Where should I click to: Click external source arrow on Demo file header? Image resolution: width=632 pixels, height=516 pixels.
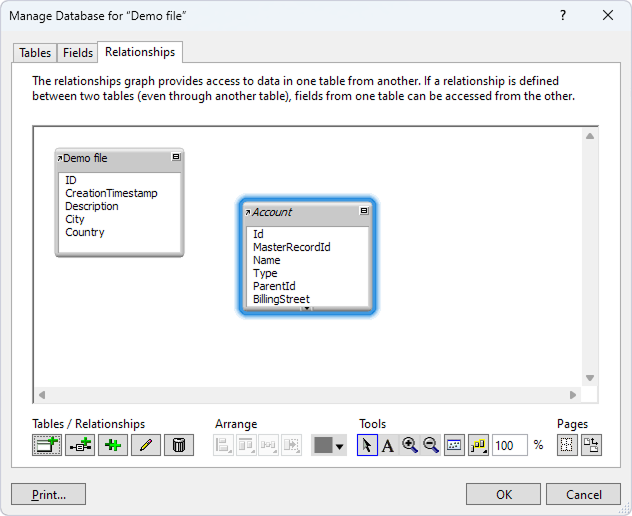pos(60,158)
